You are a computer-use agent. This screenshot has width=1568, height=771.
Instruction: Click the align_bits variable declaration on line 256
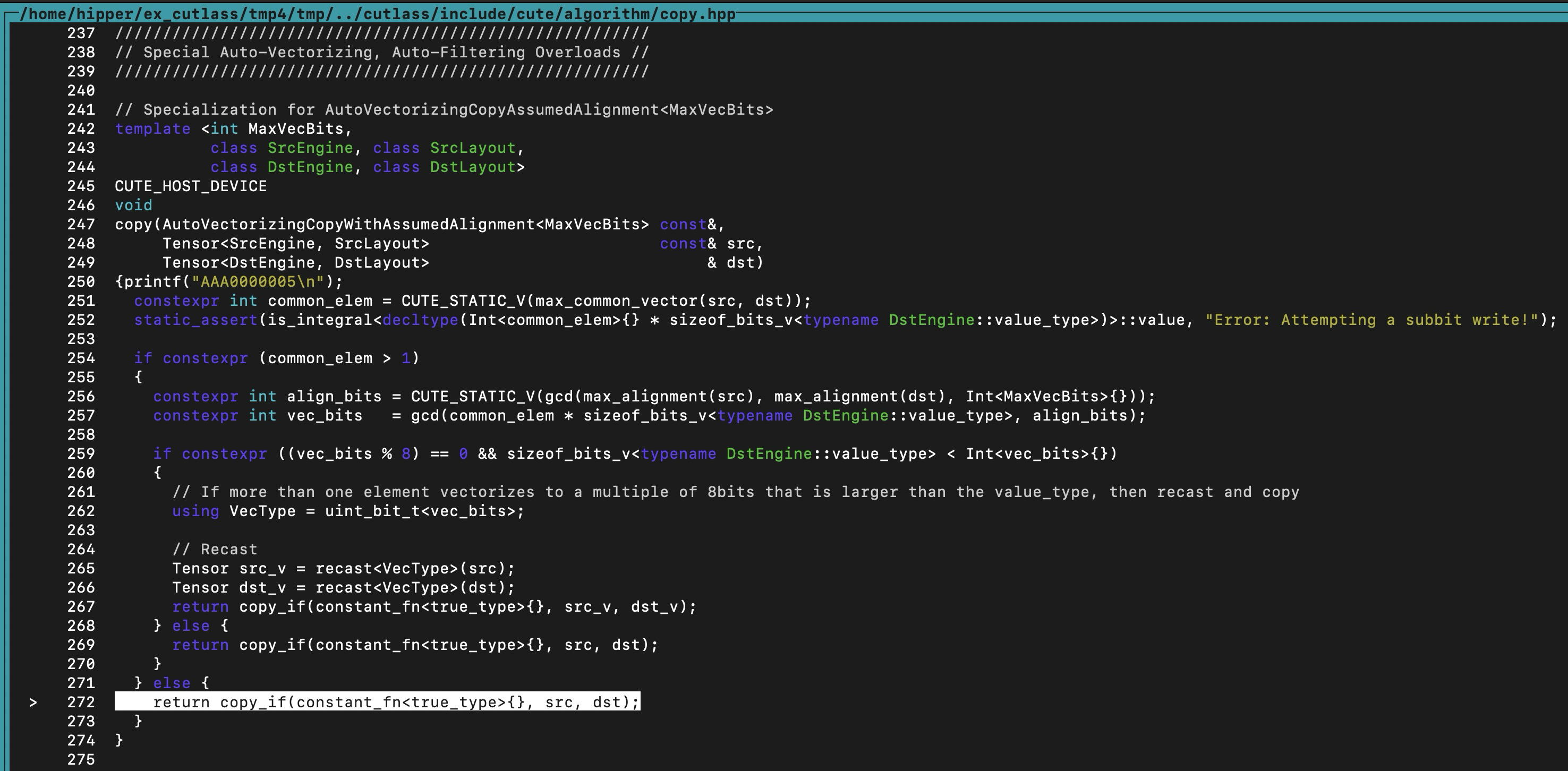[x=334, y=397]
